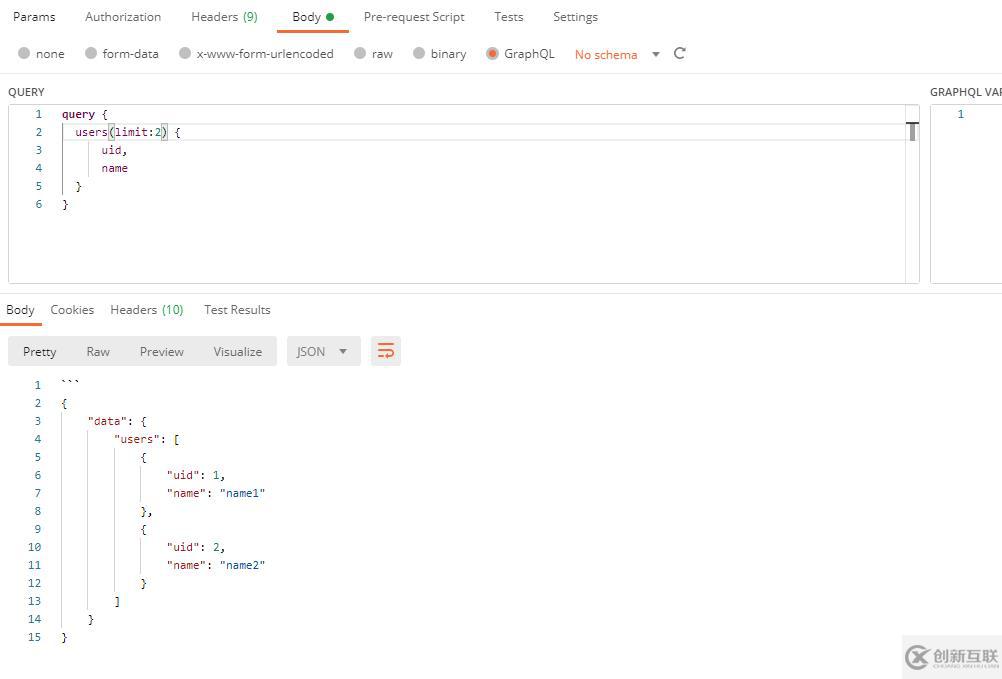Refresh the GraphQL schema
Image resolution: width=1002 pixels, height=679 pixels.
(679, 54)
